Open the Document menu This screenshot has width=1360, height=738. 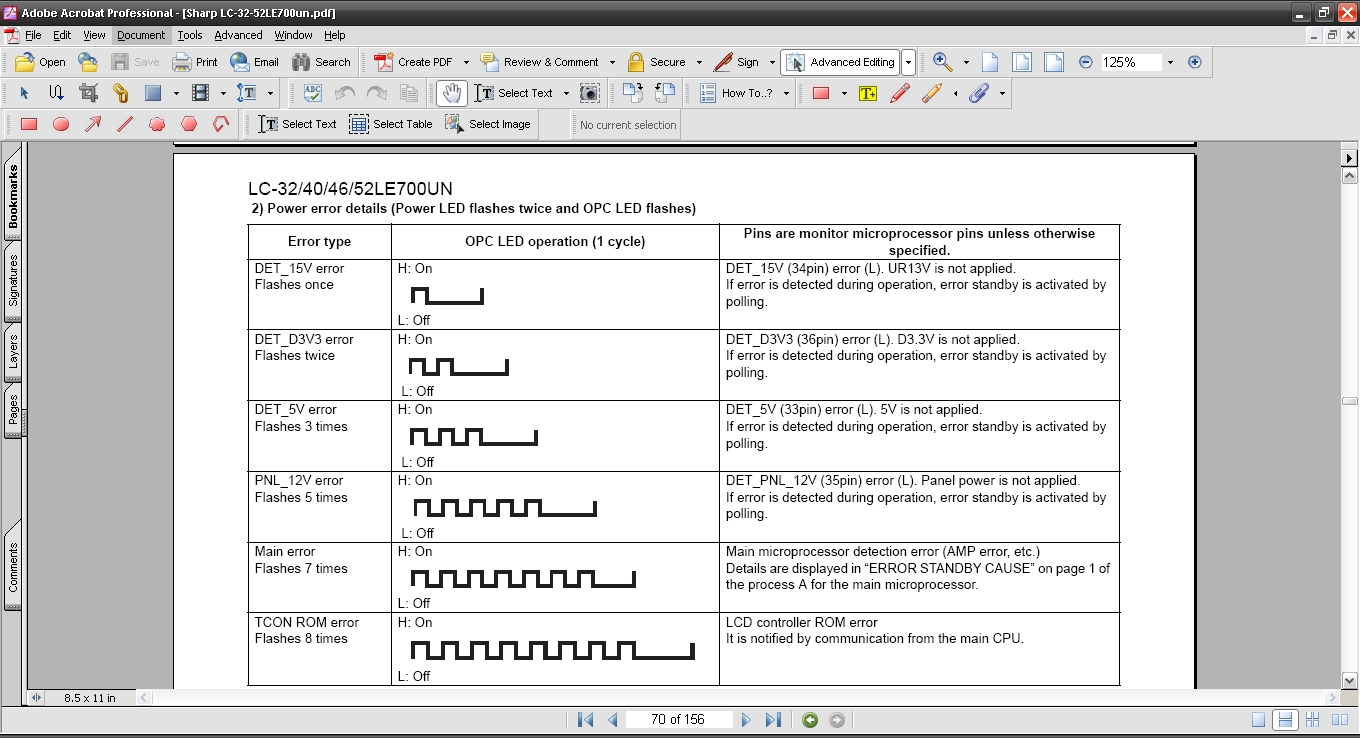coord(141,35)
